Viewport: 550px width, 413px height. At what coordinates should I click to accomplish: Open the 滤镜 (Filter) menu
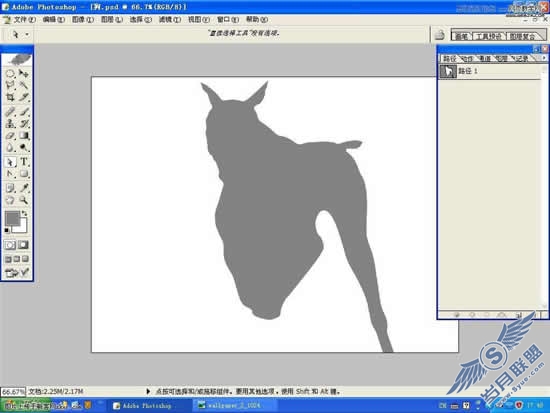pyautogui.click(x=170, y=20)
